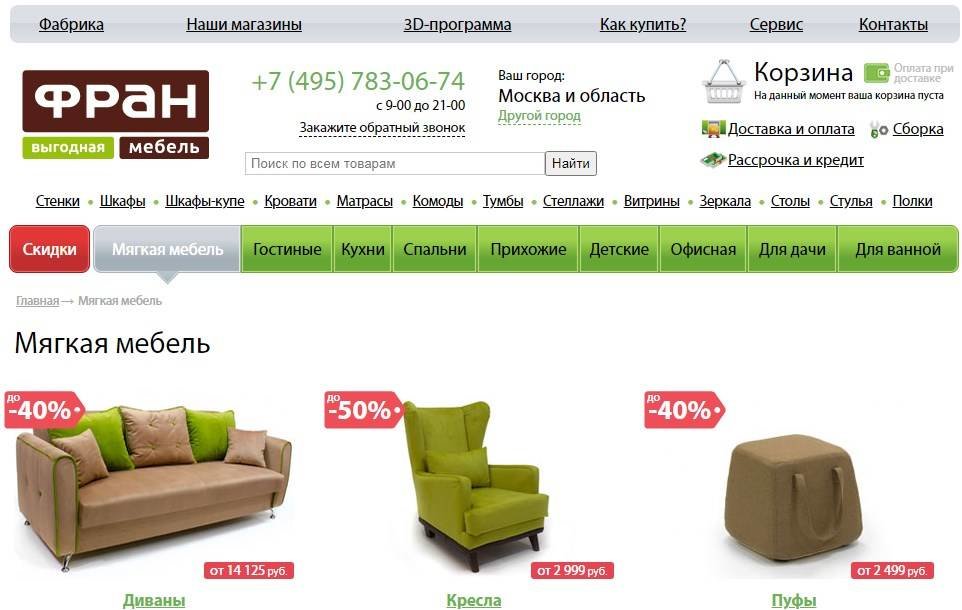The width and height of the screenshot is (962, 610).
Task: Open the red Скидки tab
Action: (50, 249)
